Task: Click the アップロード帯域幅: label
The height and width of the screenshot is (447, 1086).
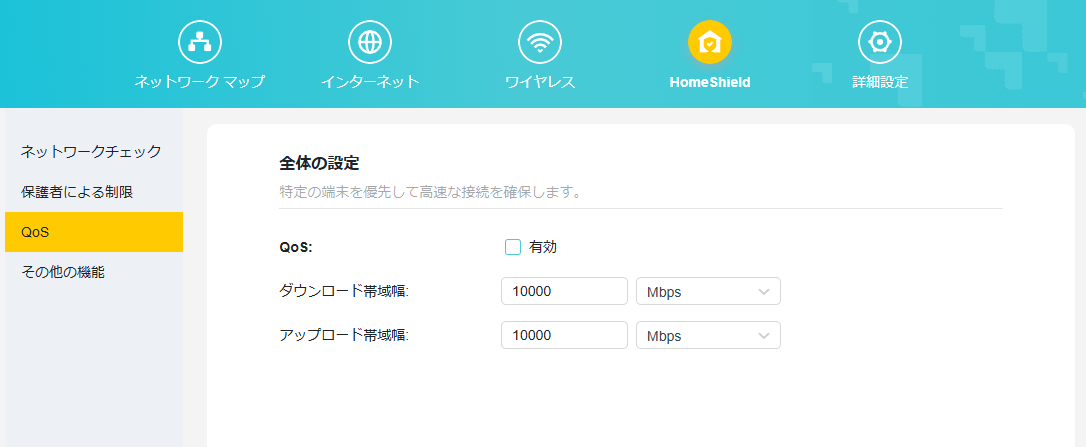Action: (344, 335)
